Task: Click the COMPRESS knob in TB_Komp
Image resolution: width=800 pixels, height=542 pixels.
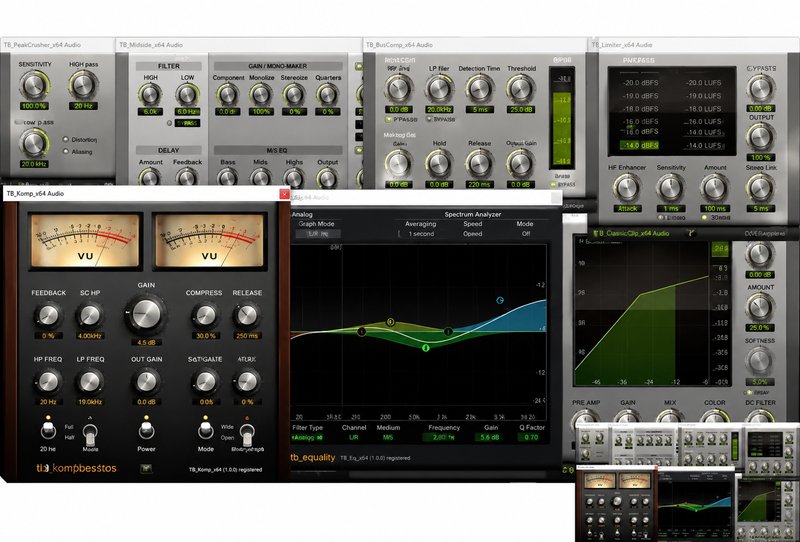Action: (205, 316)
